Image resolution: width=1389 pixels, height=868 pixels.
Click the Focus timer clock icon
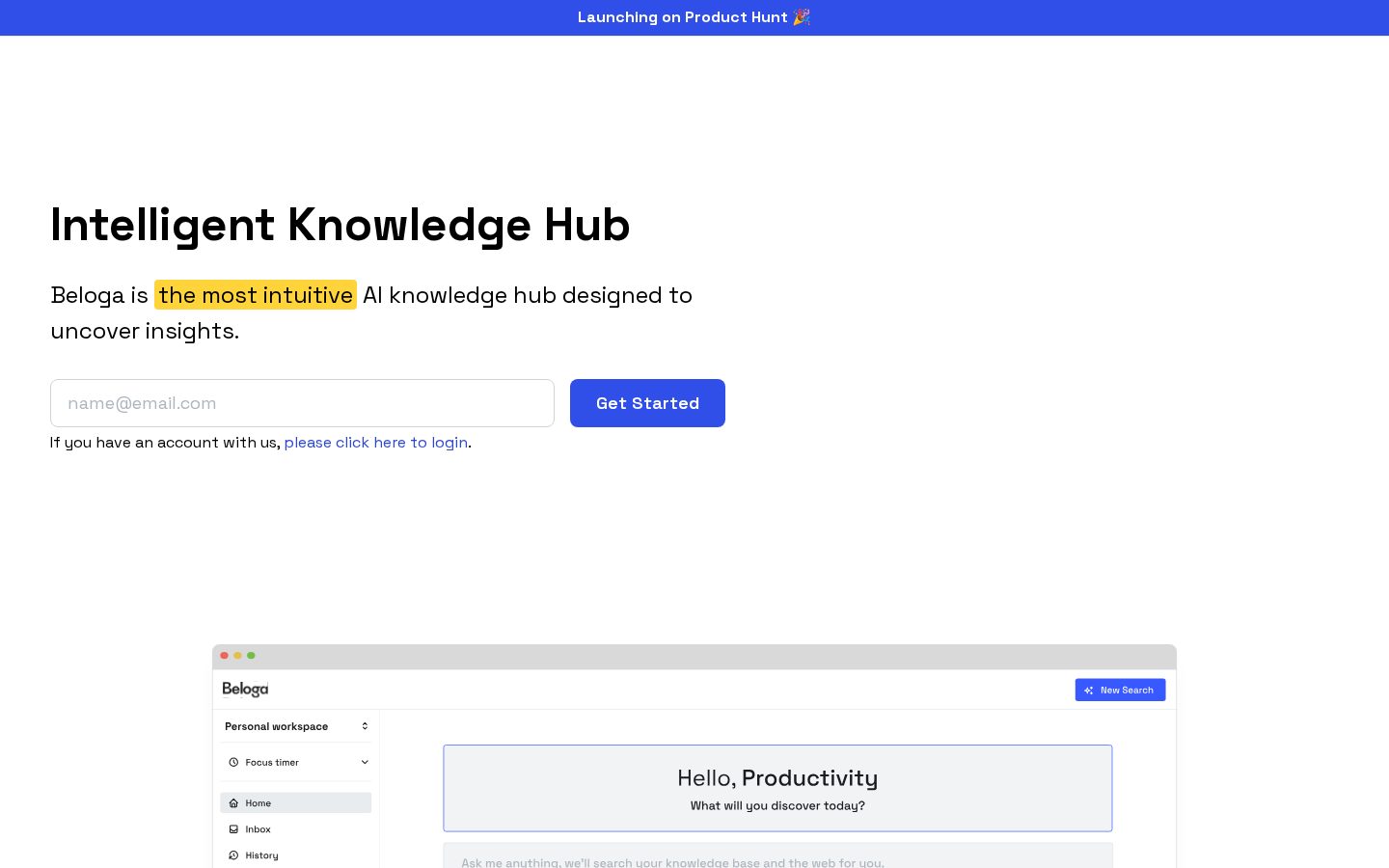tap(233, 762)
